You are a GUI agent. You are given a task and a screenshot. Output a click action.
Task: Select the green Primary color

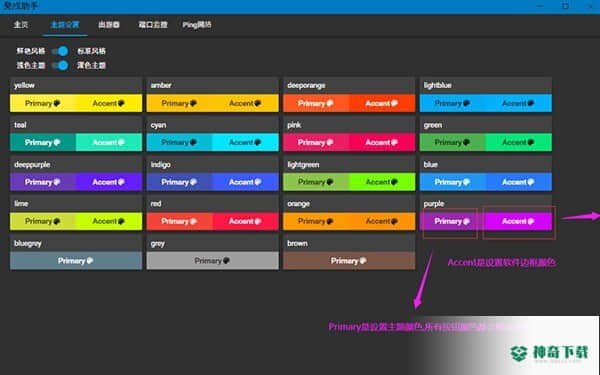453,142
